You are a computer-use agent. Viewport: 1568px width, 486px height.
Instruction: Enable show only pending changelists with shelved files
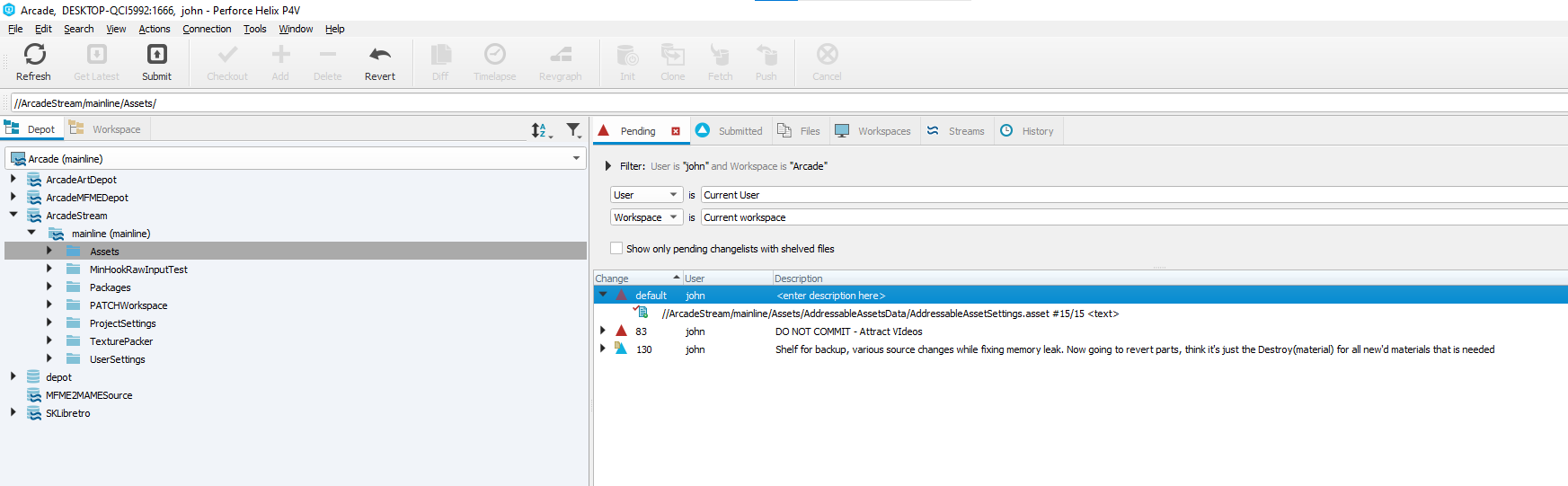pos(616,249)
